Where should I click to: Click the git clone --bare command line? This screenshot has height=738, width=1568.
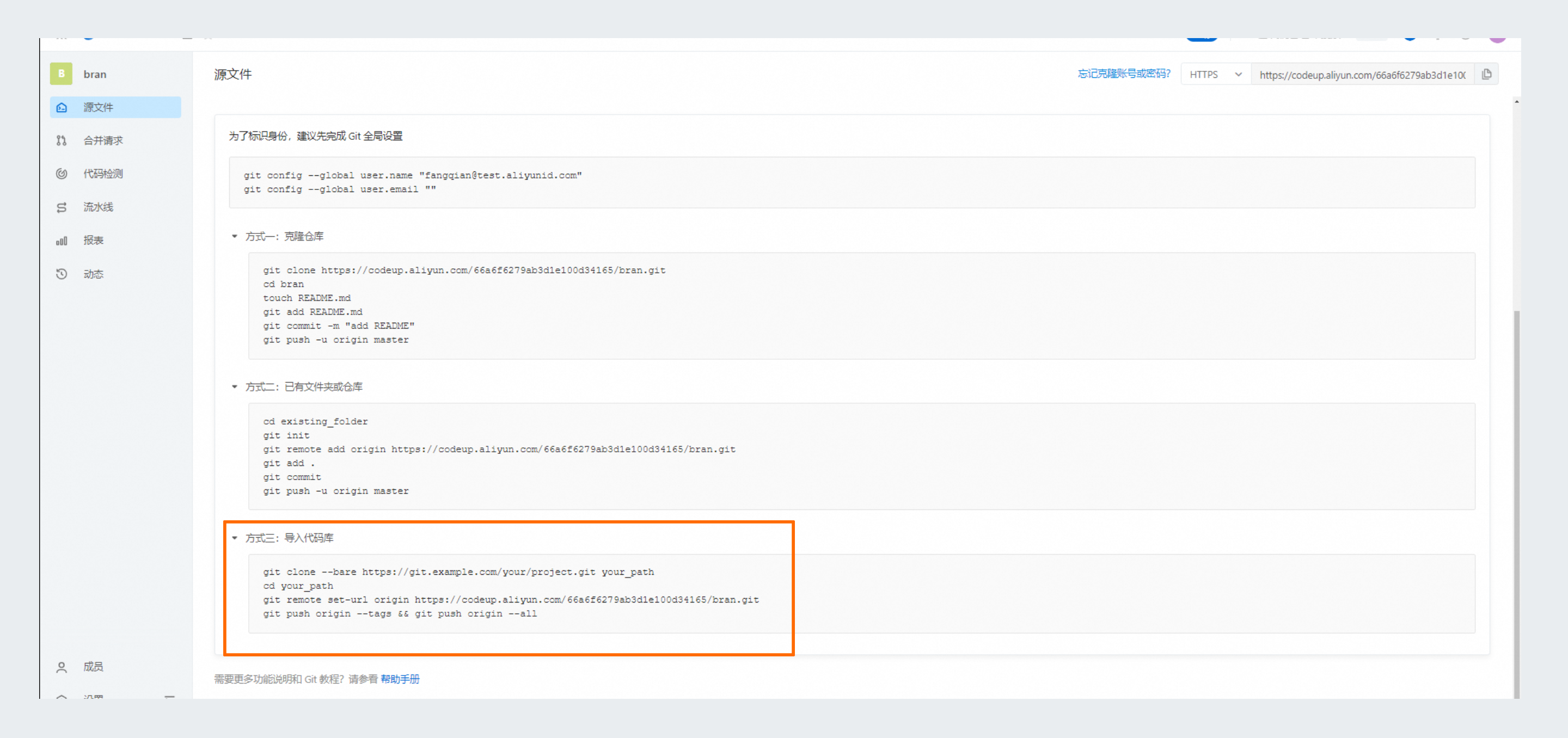(x=458, y=572)
